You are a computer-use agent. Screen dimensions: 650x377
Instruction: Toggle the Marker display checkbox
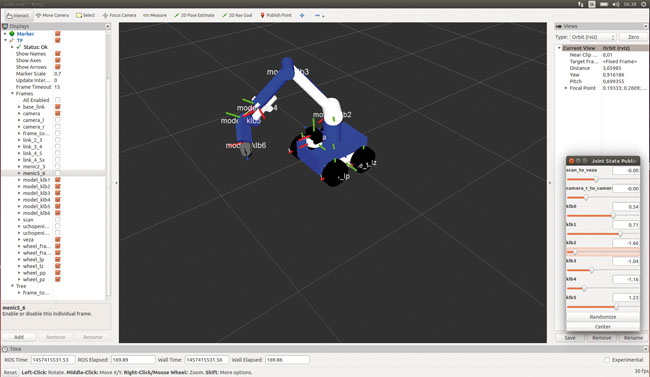click(x=58, y=34)
